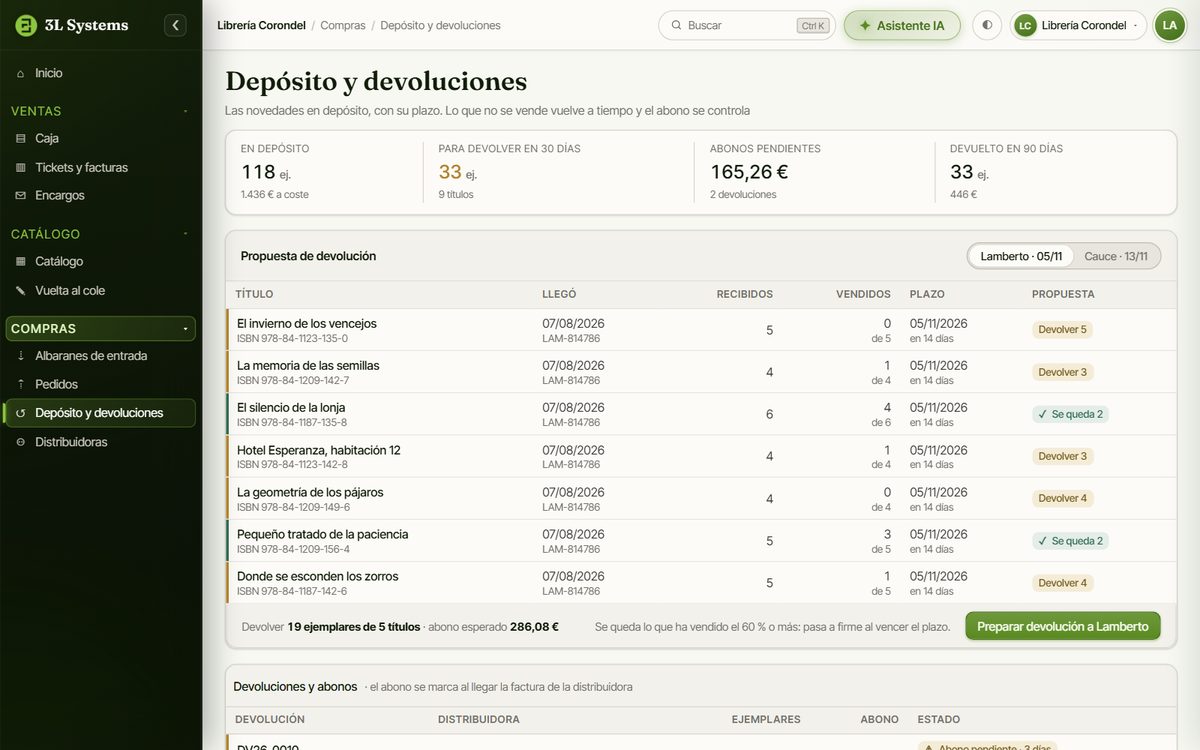Select the title Hotel Esperanza, habitación 12
1200x750 pixels.
point(319,450)
